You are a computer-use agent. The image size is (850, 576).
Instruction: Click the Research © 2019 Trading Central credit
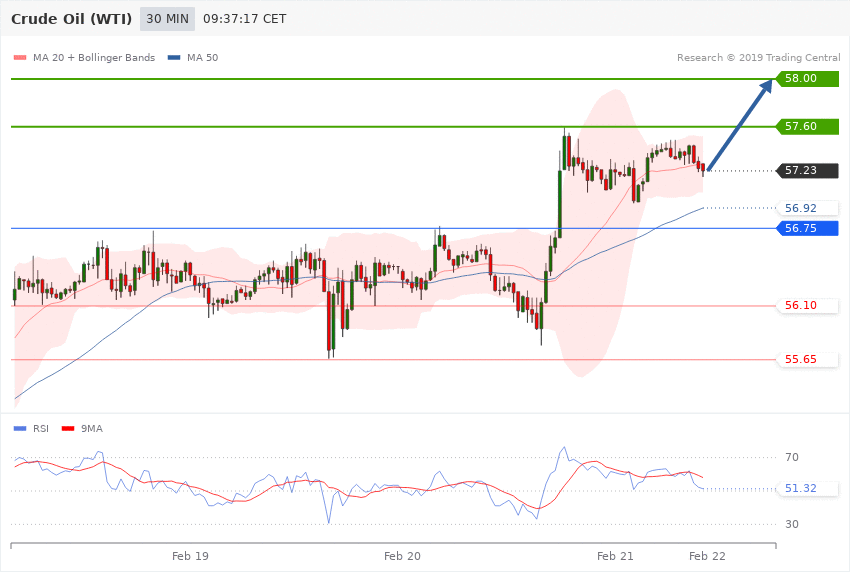(x=758, y=57)
